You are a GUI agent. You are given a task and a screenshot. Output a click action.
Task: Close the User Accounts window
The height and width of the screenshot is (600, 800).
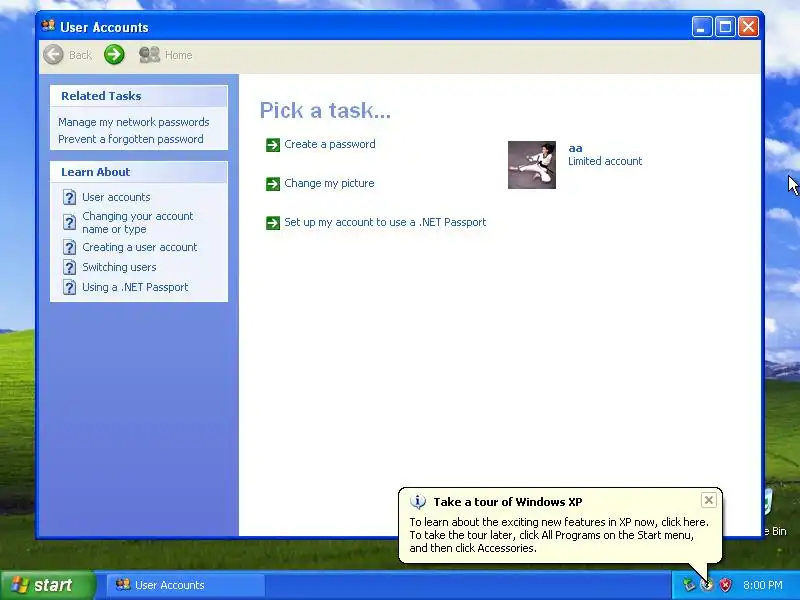click(748, 27)
